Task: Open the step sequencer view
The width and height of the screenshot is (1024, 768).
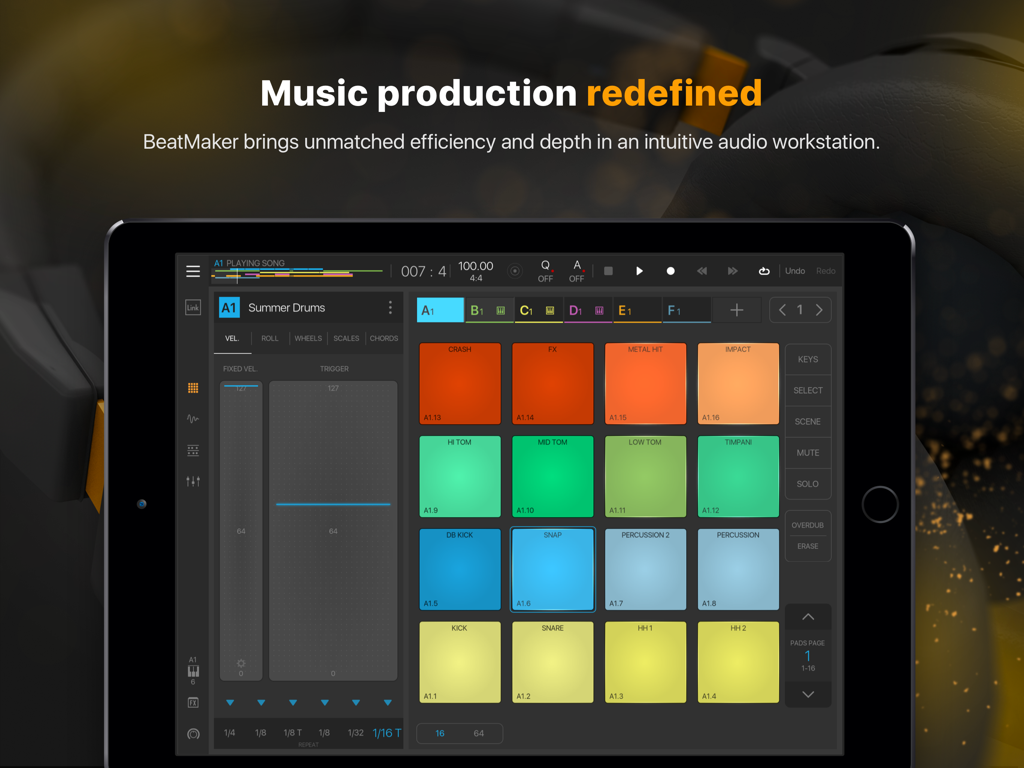Action: click(193, 450)
